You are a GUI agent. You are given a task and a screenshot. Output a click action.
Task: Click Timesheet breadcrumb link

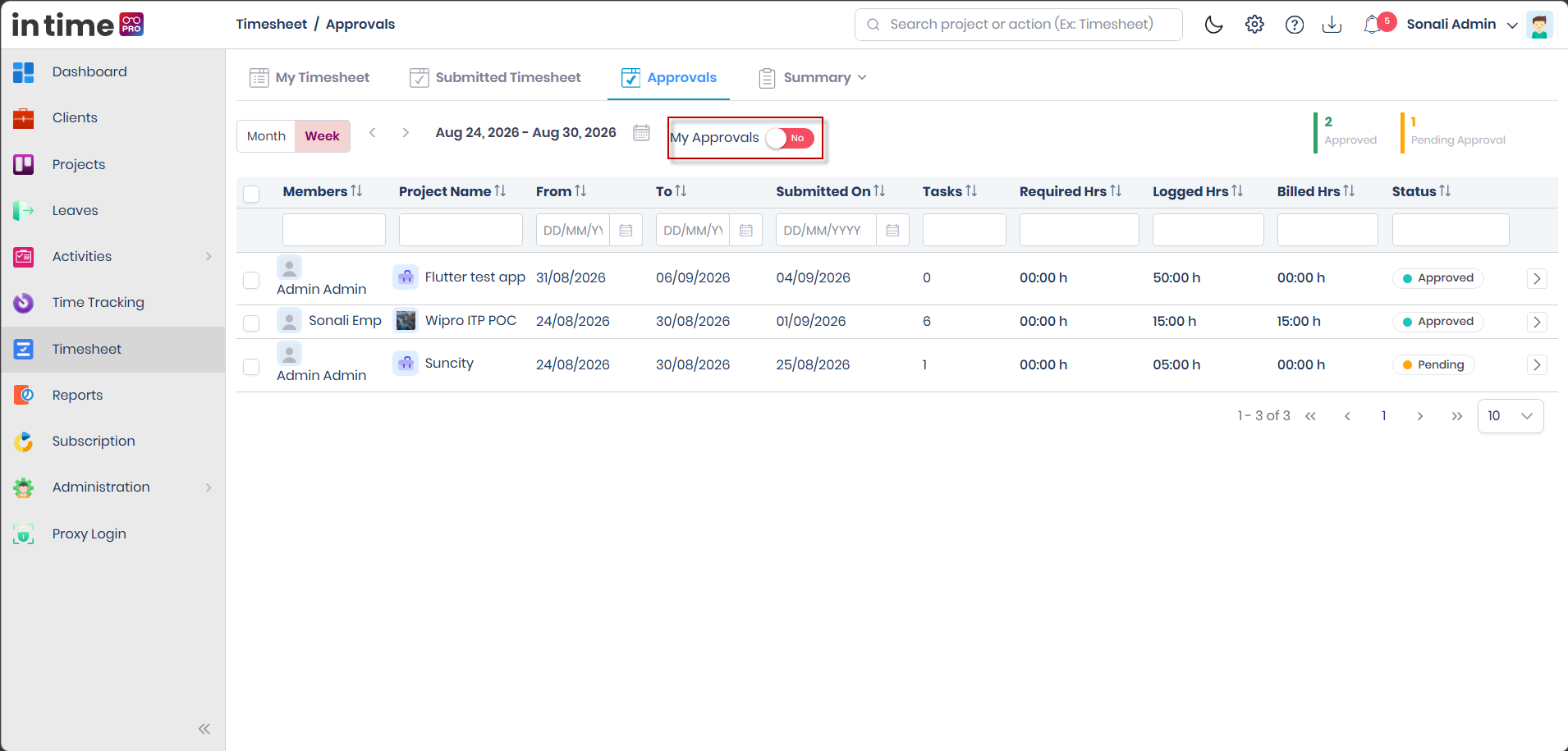click(271, 24)
